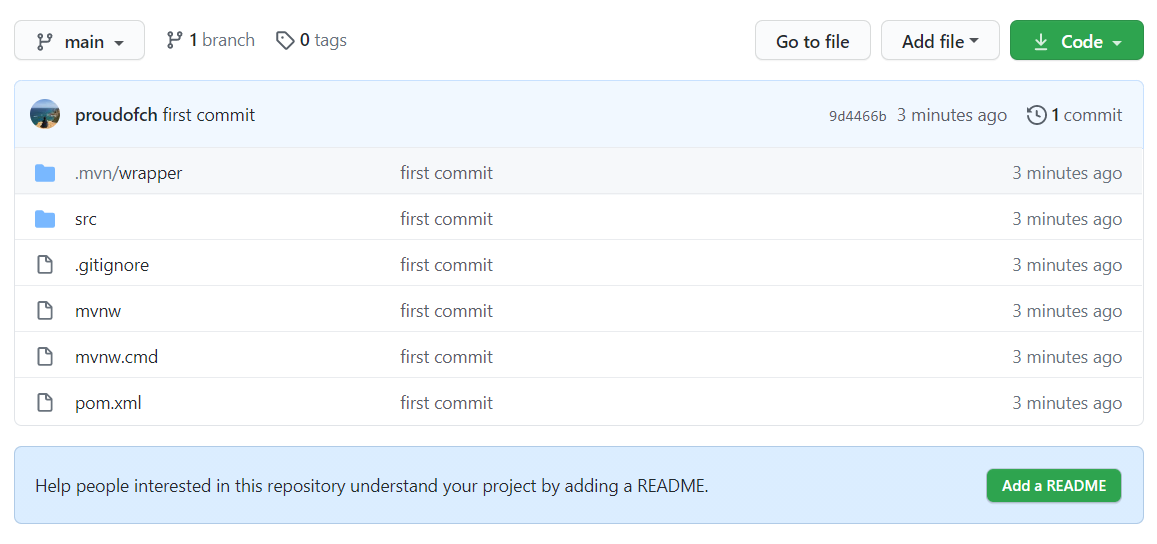View the 1 branch link
Screen dimensions: 1157x544
pyautogui.click(x=210, y=40)
